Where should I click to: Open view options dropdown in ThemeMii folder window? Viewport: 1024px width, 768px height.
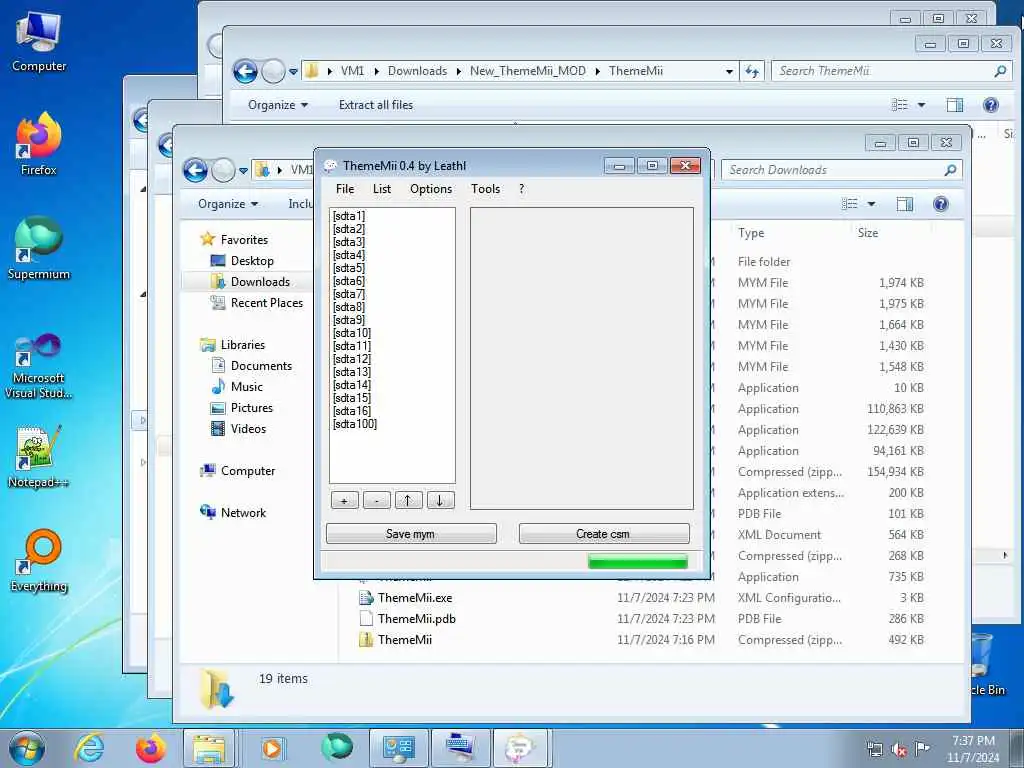click(x=921, y=105)
